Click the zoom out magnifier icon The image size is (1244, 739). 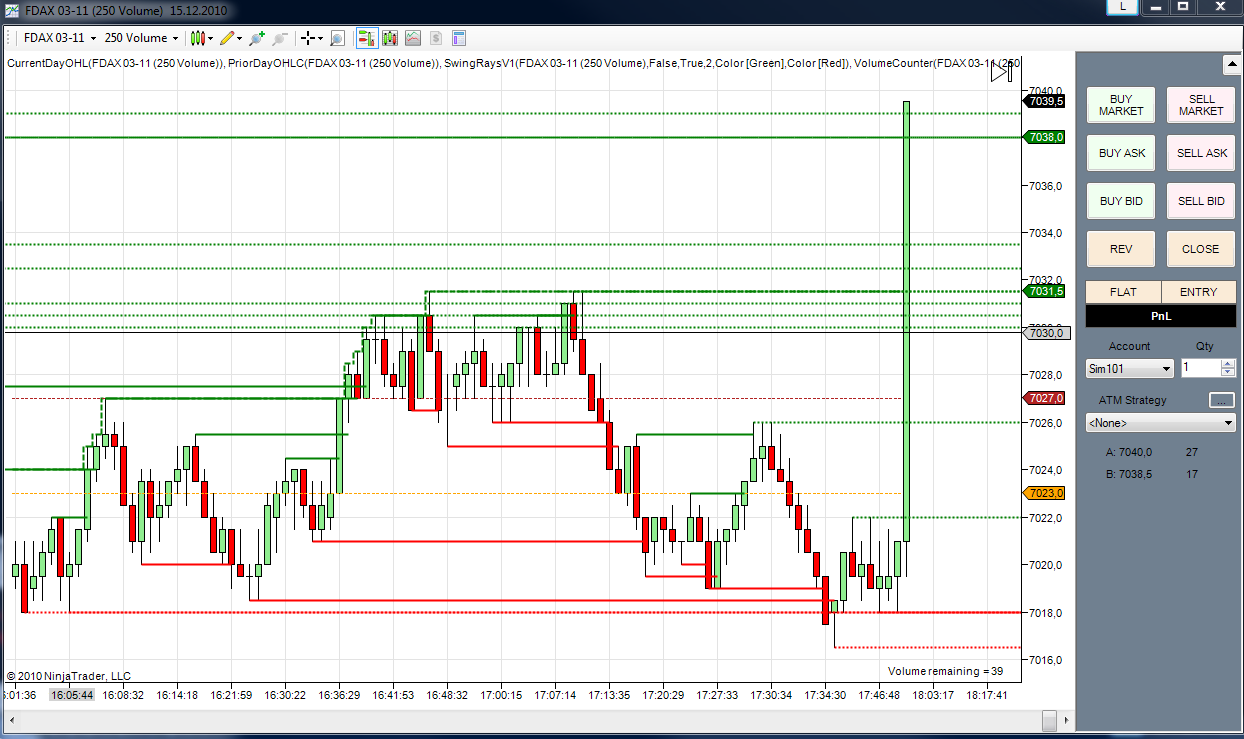point(280,38)
